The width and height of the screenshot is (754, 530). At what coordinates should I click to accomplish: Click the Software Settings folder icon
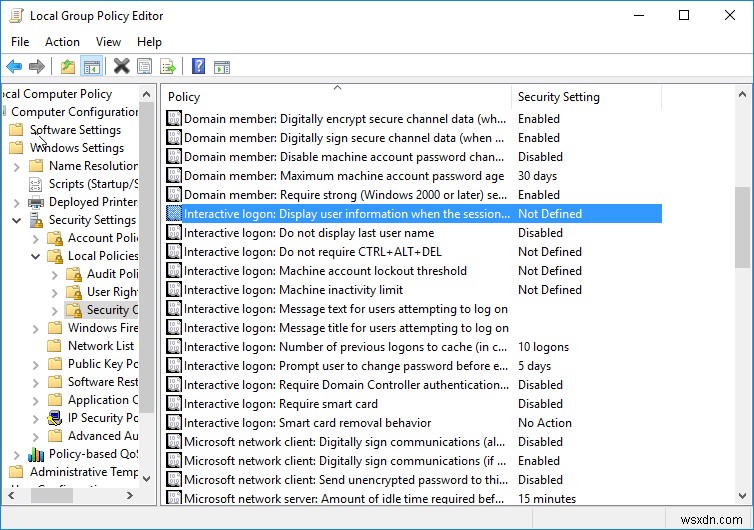(x=16, y=130)
